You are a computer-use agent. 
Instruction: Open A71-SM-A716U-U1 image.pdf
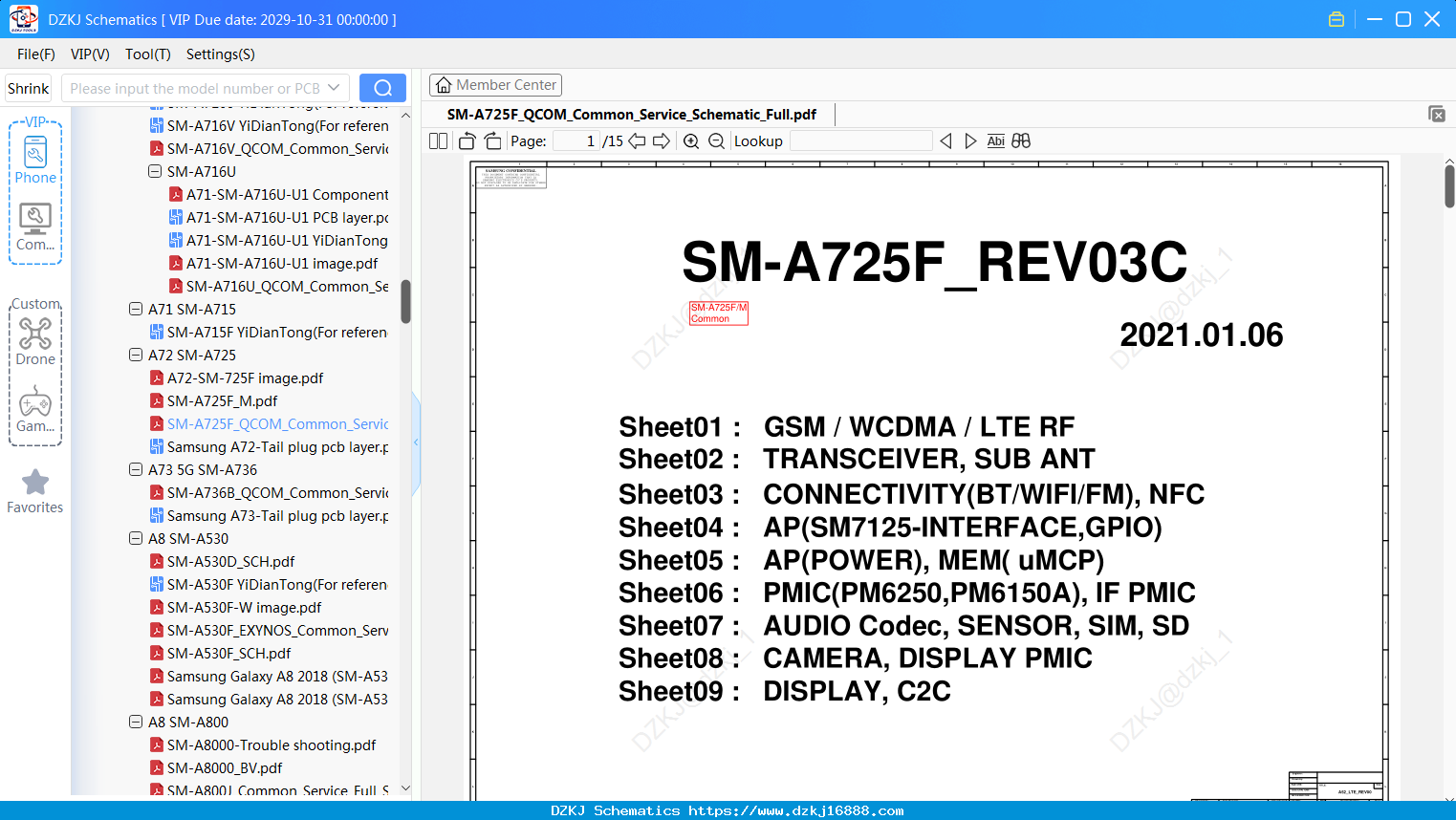[282, 264]
